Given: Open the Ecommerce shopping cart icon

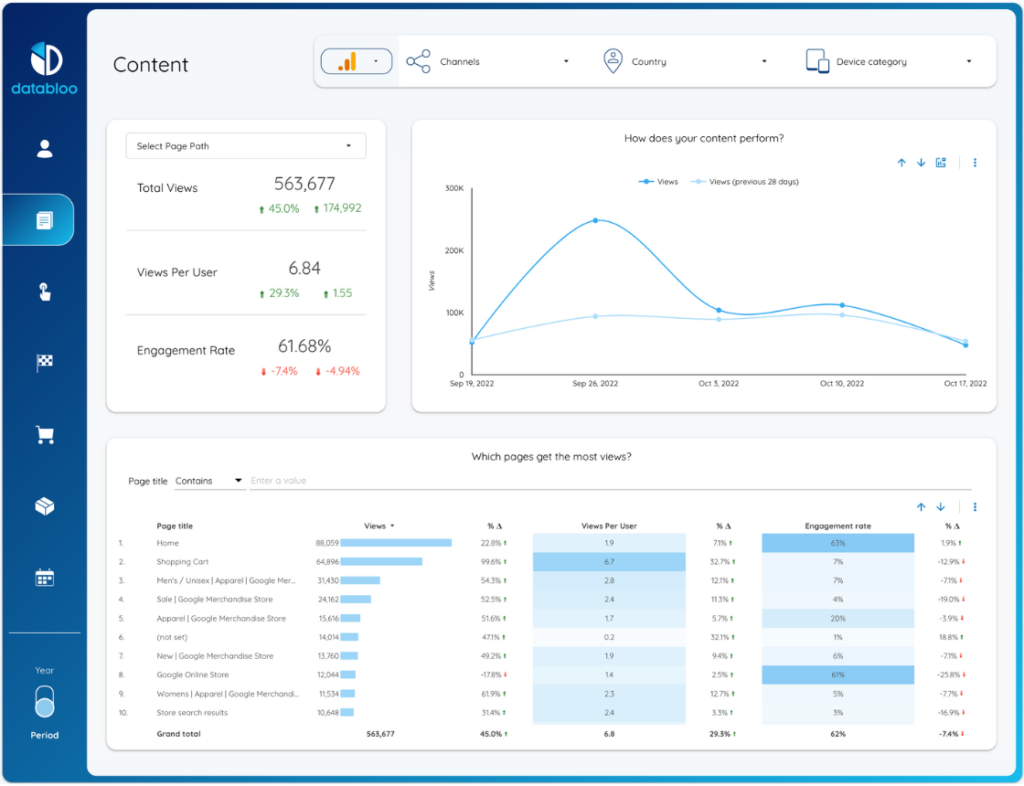Looking at the screenshot, I should click(x=44, y=435).
